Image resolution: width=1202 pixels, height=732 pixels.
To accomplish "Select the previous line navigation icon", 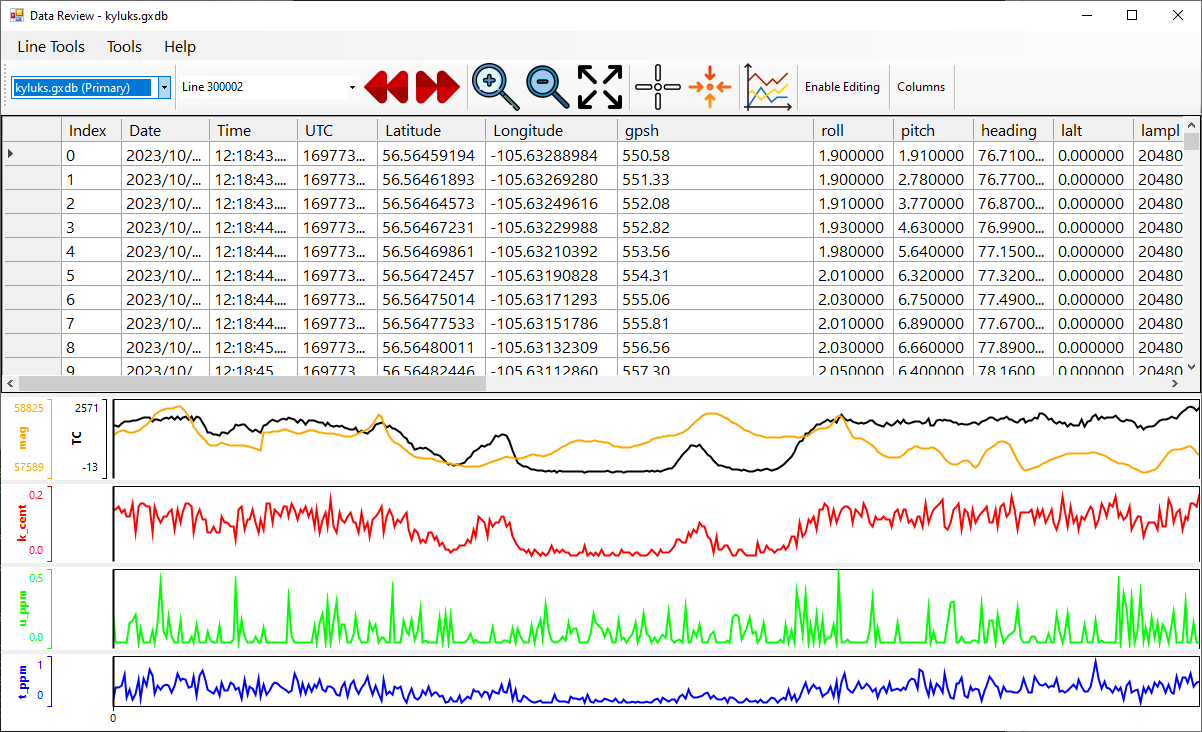I will coord(387,87).
